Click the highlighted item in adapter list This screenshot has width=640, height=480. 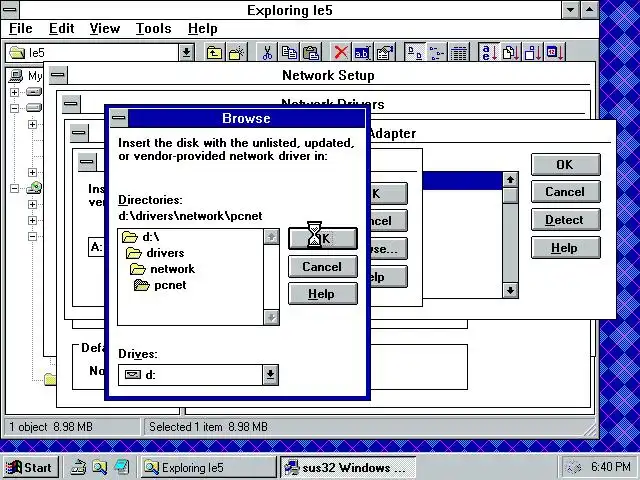pyautogui.click(x=462, y=181)
